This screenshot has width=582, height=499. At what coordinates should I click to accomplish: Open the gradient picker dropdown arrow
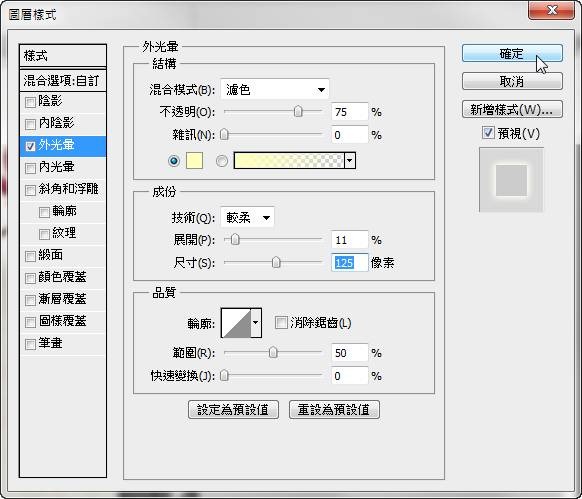350,161
